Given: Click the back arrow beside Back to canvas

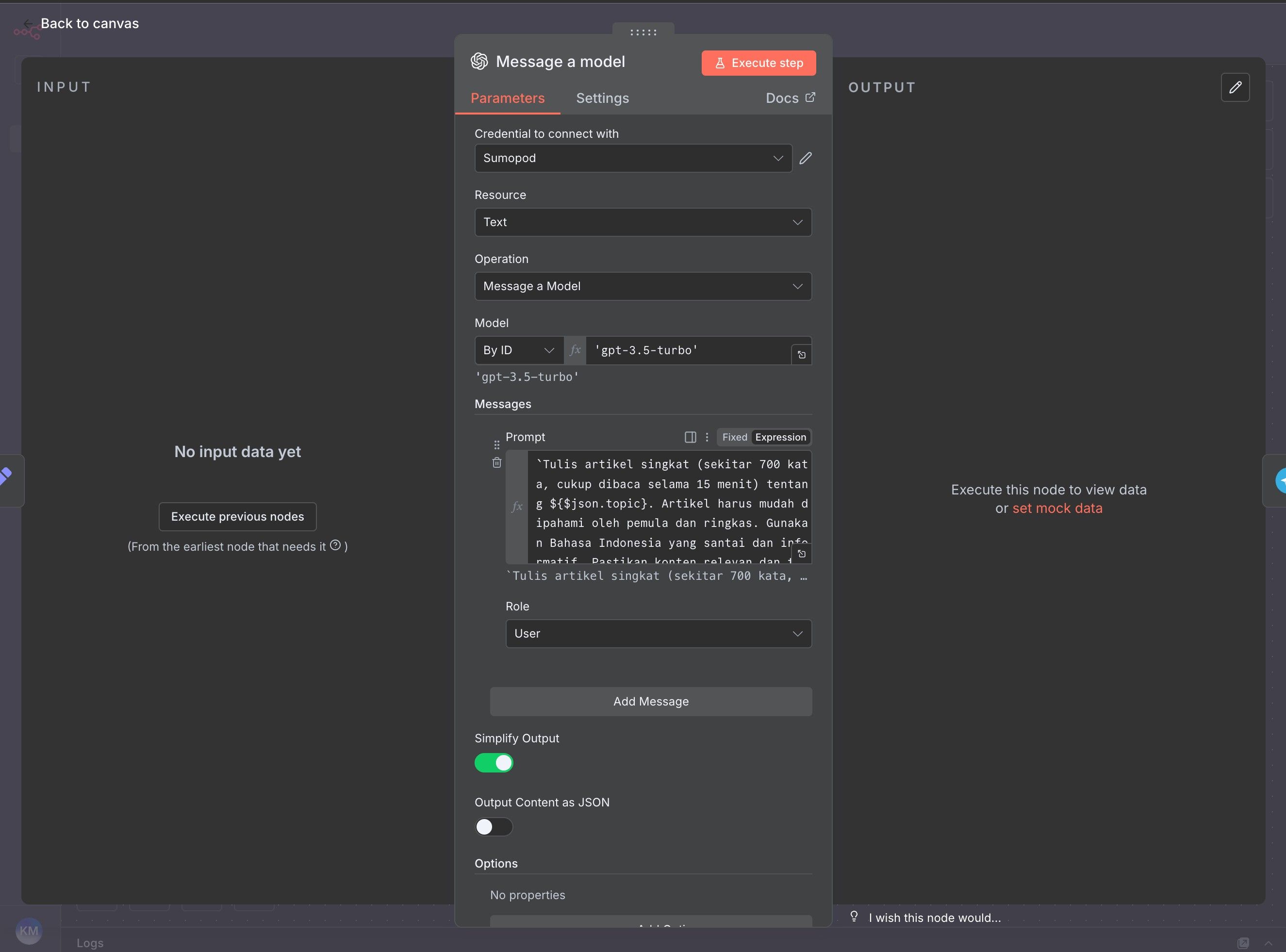Looking at the screenshot, I should [x=28, y=24].
